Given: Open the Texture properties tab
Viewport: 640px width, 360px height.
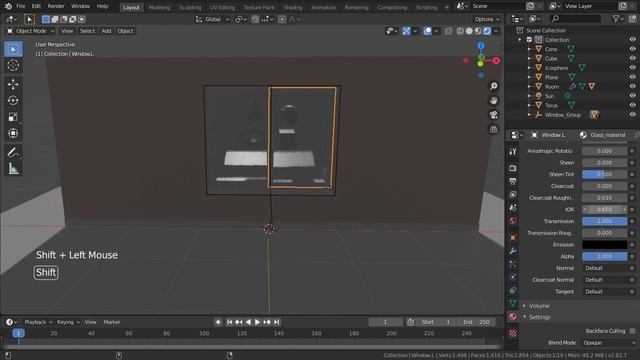Looking at the screenshot, I should click(513, 333).
